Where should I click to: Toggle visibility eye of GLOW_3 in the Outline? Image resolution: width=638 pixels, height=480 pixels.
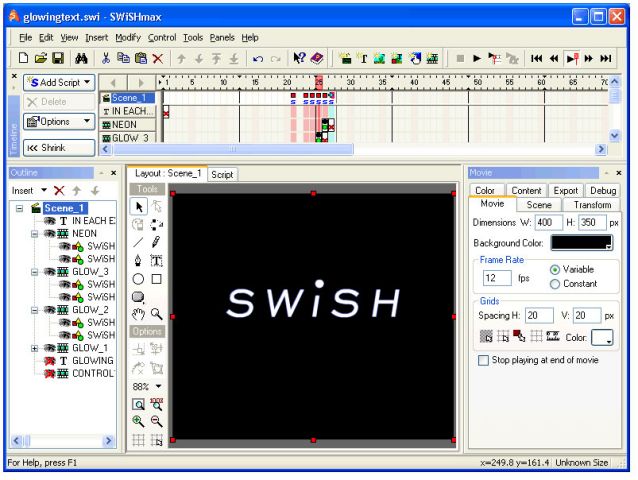(x=50, y=272)
